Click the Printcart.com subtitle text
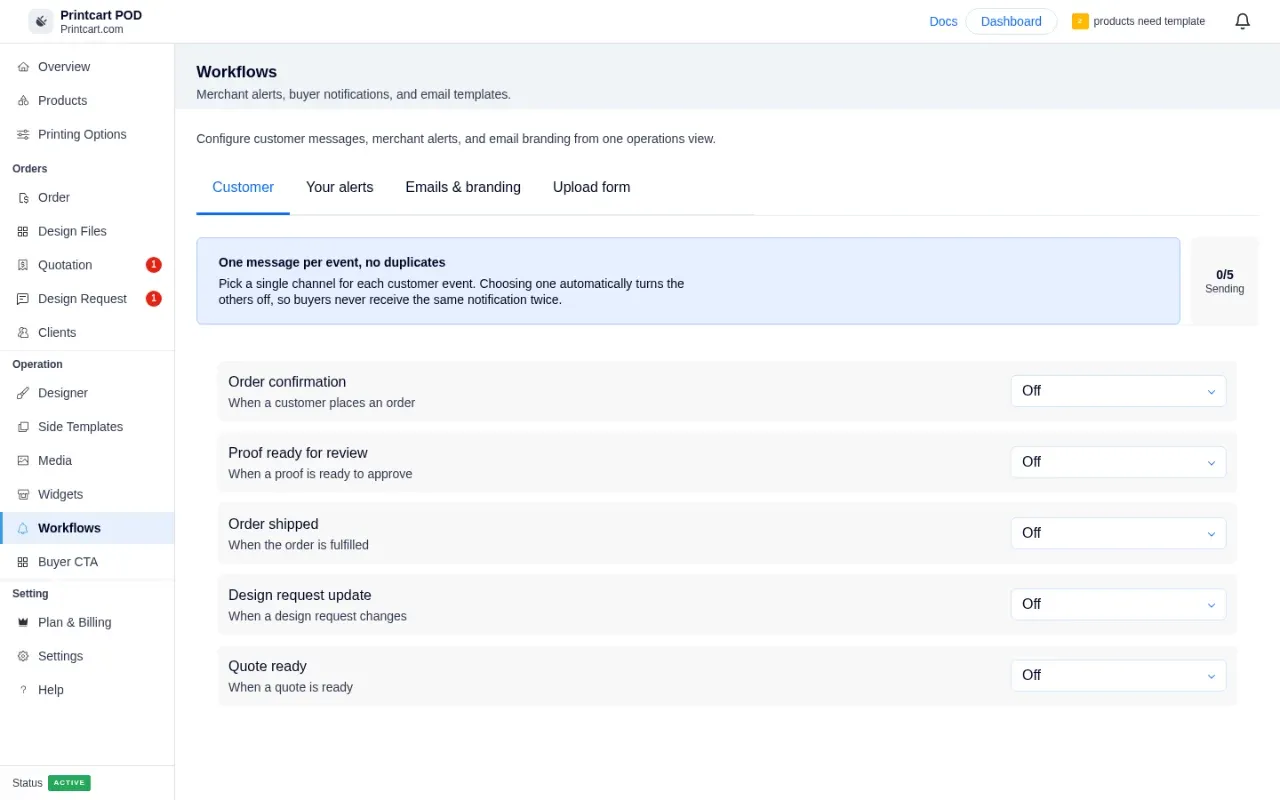This screenshot has height=800, width=1280. coord(92,30)
